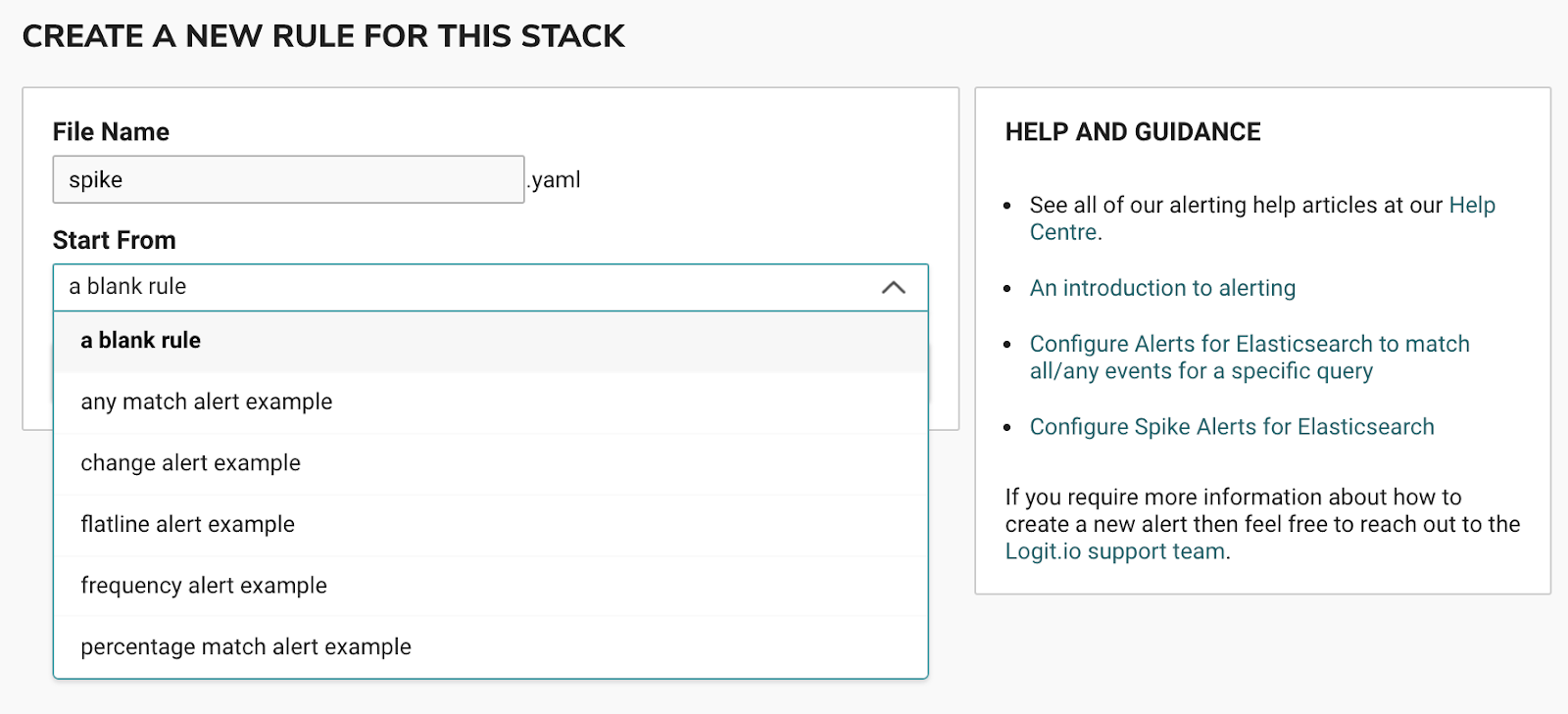The width and height of the screenshot is (1568, 714).
Task: Open 'An introduction to alerting' article
Action: point(1162,288)
